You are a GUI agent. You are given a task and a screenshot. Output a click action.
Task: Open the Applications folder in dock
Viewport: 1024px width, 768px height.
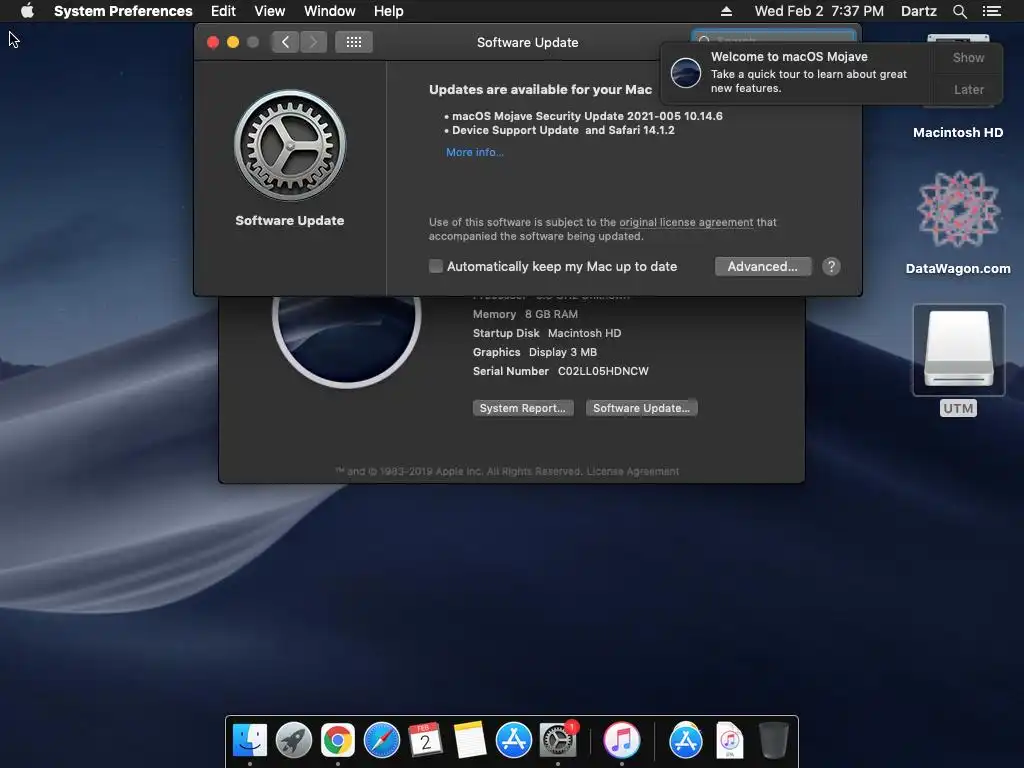(685, 741)
